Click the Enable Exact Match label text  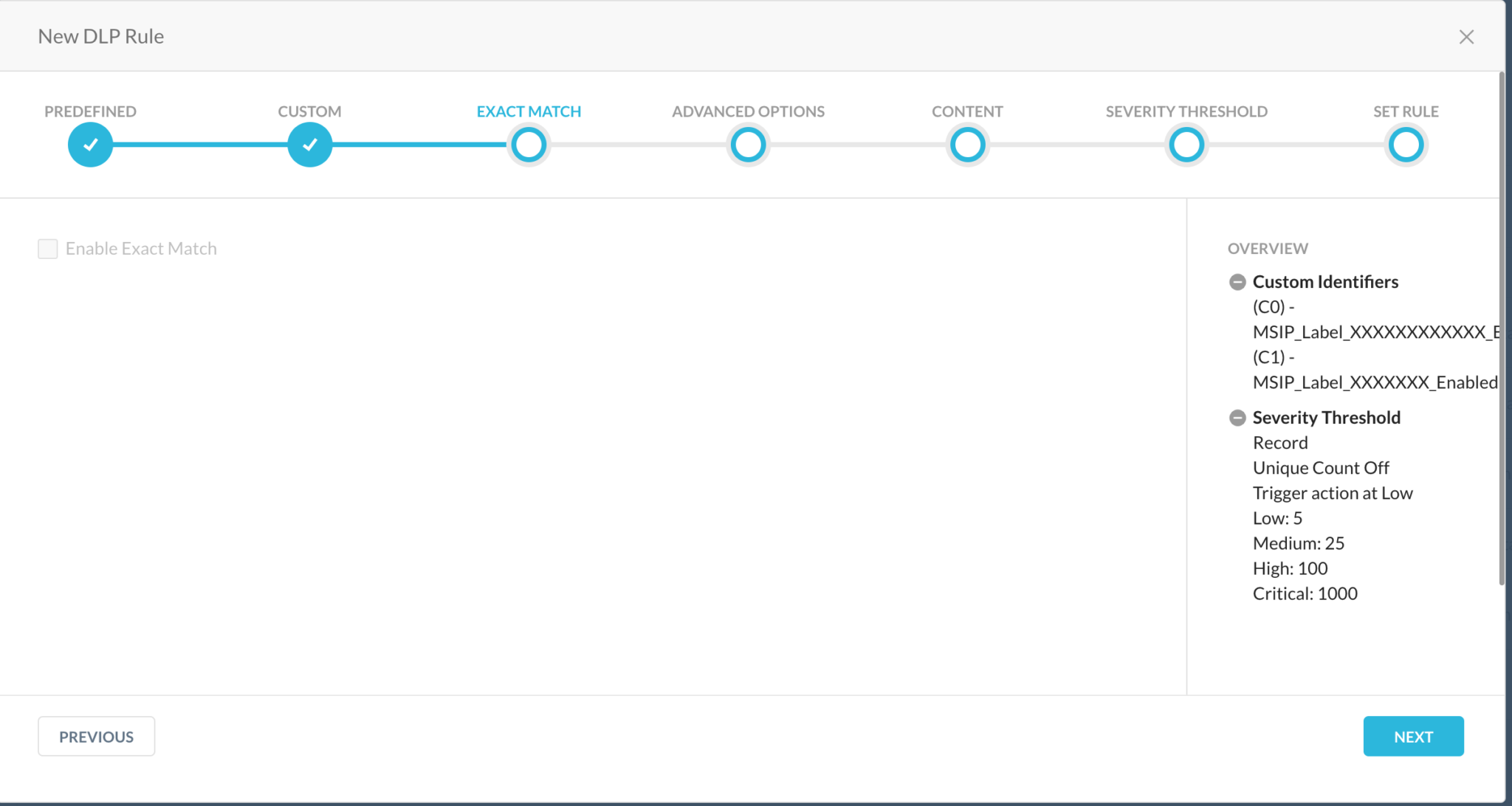(x=141, y=249)
